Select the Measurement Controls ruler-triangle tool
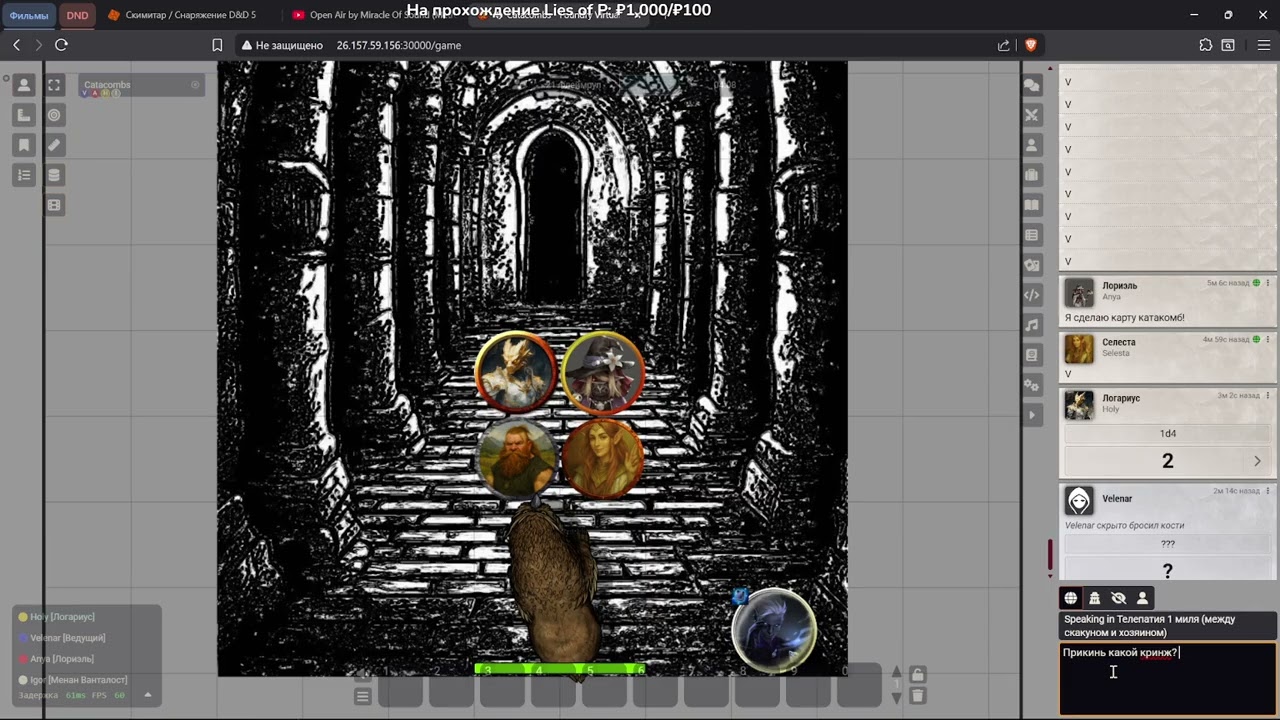Viewport: 1280px width, 720px height. [x=25, y=116]
